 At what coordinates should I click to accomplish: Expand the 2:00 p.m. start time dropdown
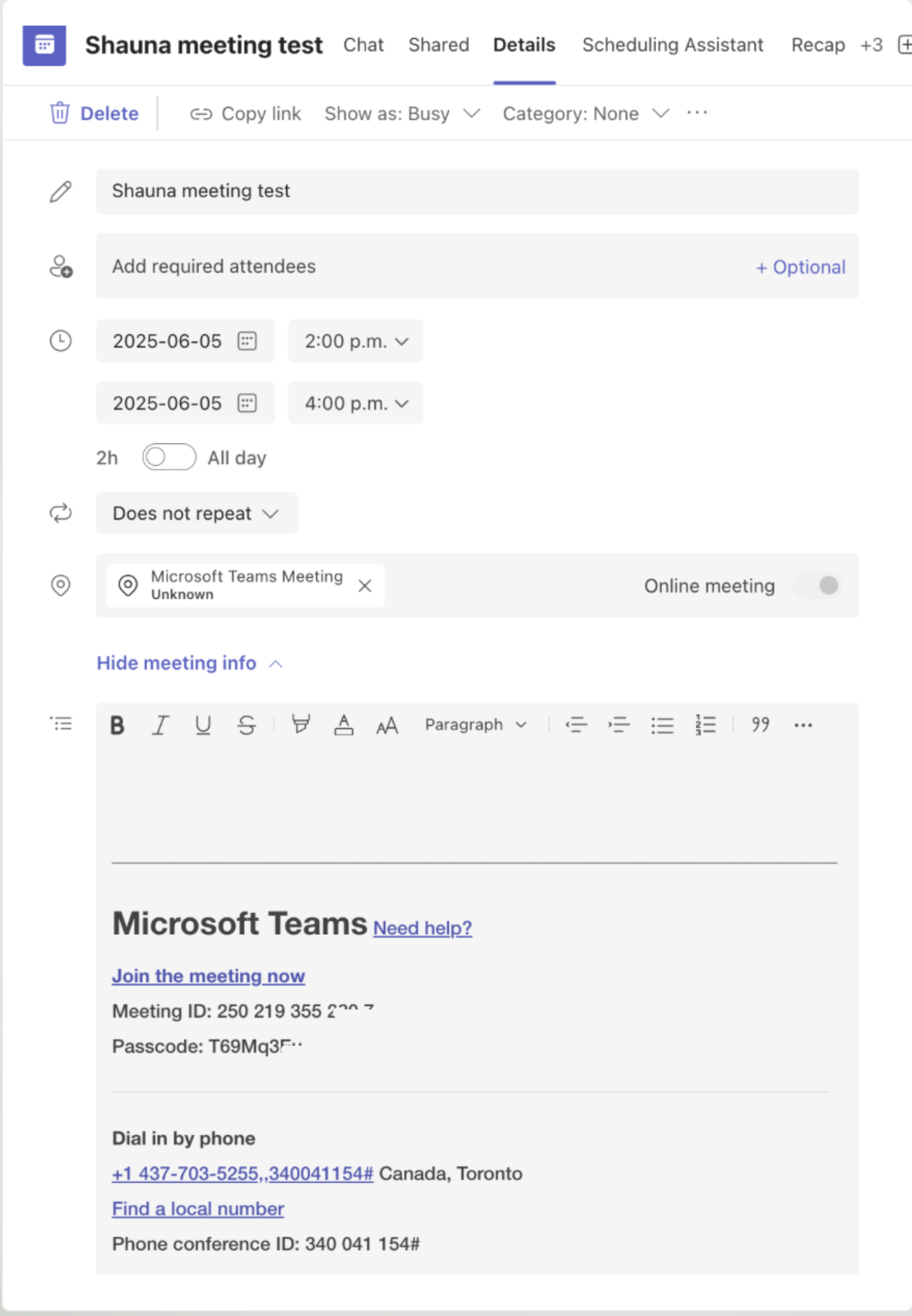coord(356,341)
